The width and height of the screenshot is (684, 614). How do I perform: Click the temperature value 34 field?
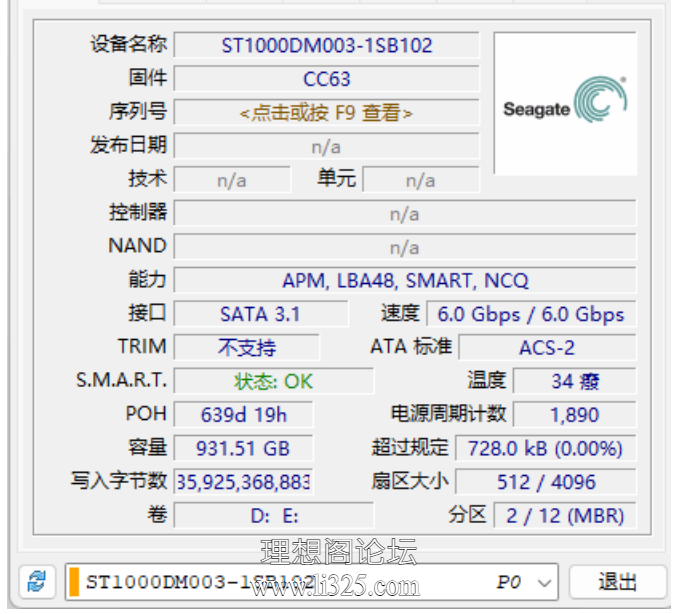[x=575, y=381]
